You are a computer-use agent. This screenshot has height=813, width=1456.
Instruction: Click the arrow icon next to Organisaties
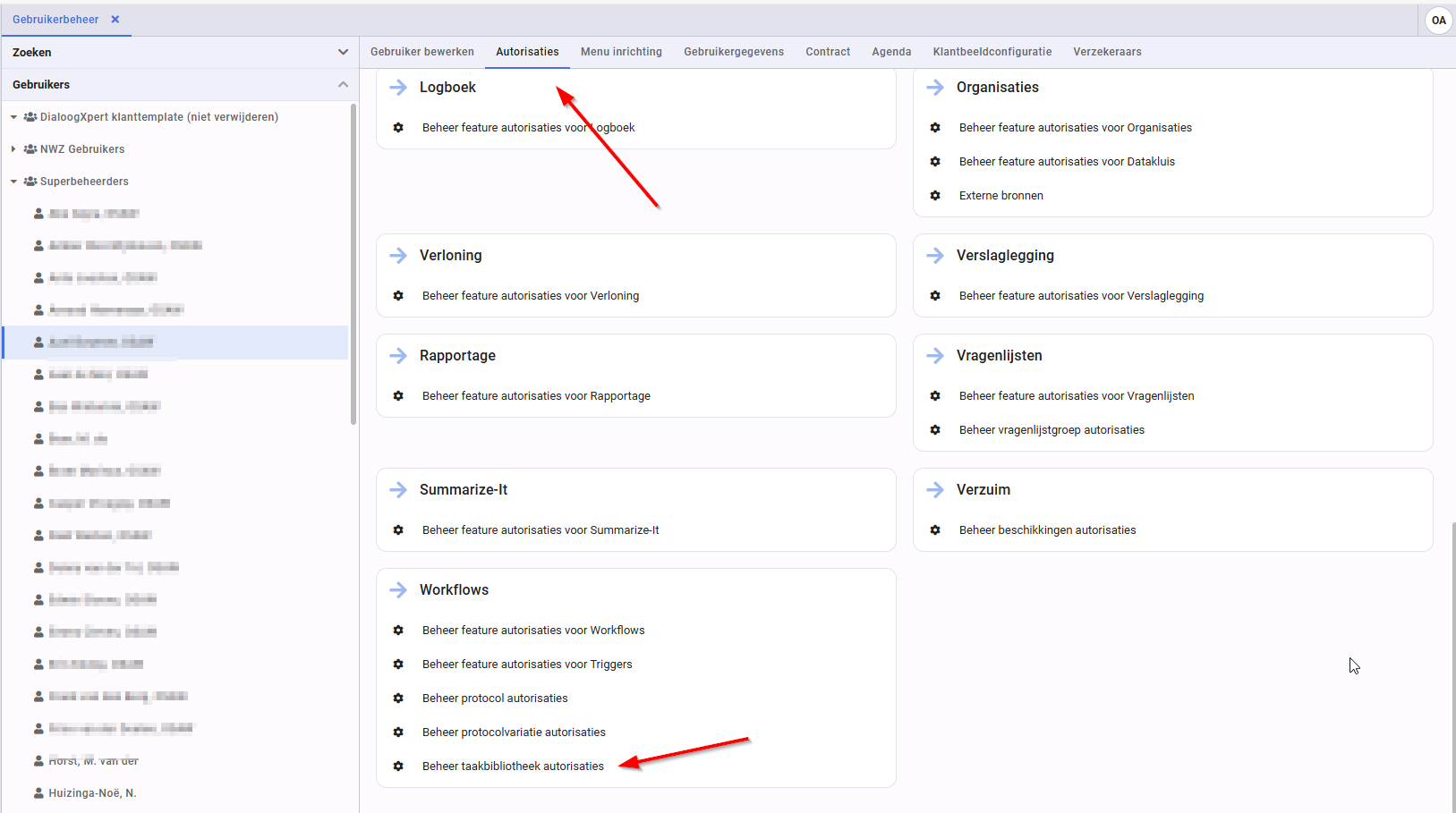pyautogui.click(x=935, y=87)
